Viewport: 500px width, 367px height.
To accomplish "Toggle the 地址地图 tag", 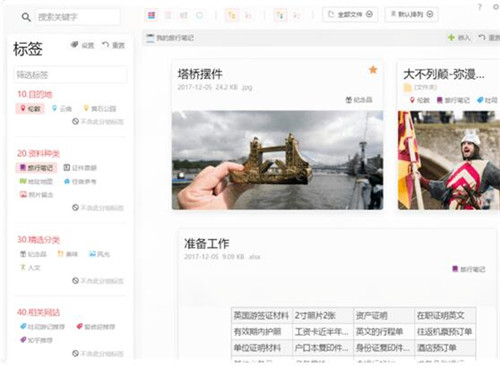I will click(x=36, y=181).
